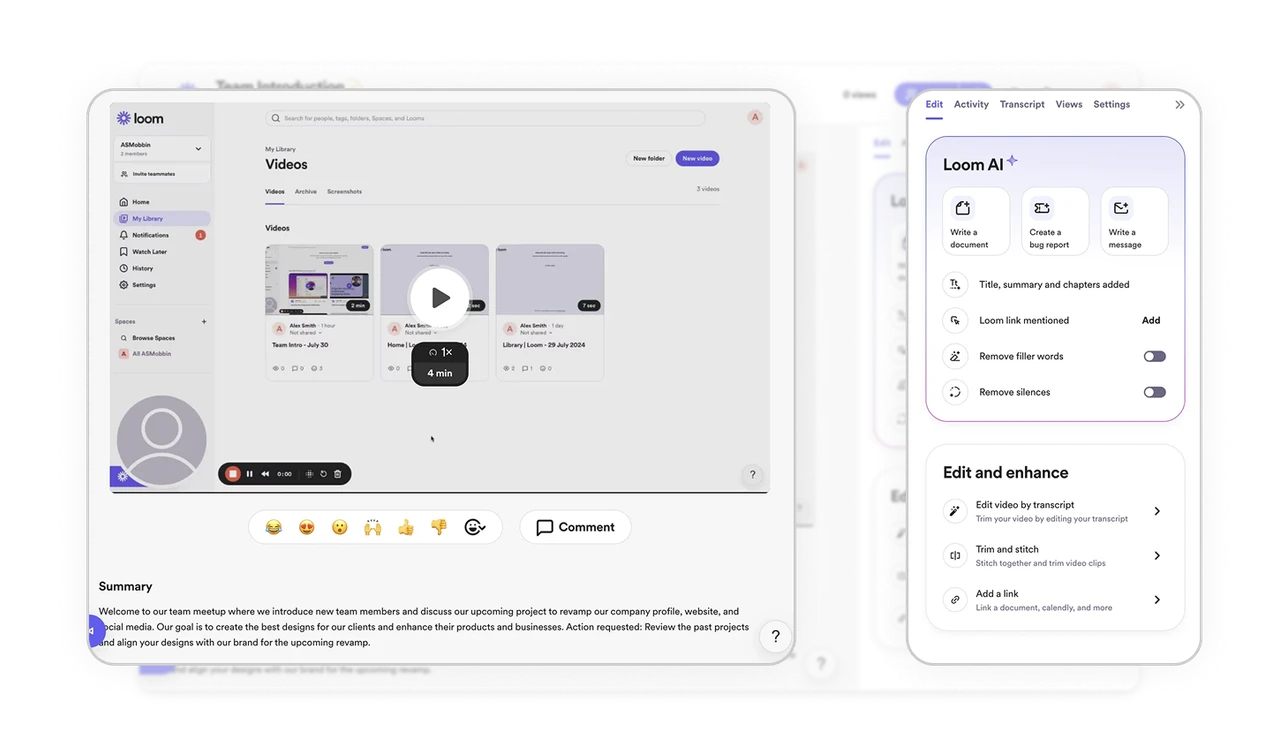Click the stop recording button
The height and width of the screenshot is (754, 1280).
pyautogui.click(x=233, y=473)
